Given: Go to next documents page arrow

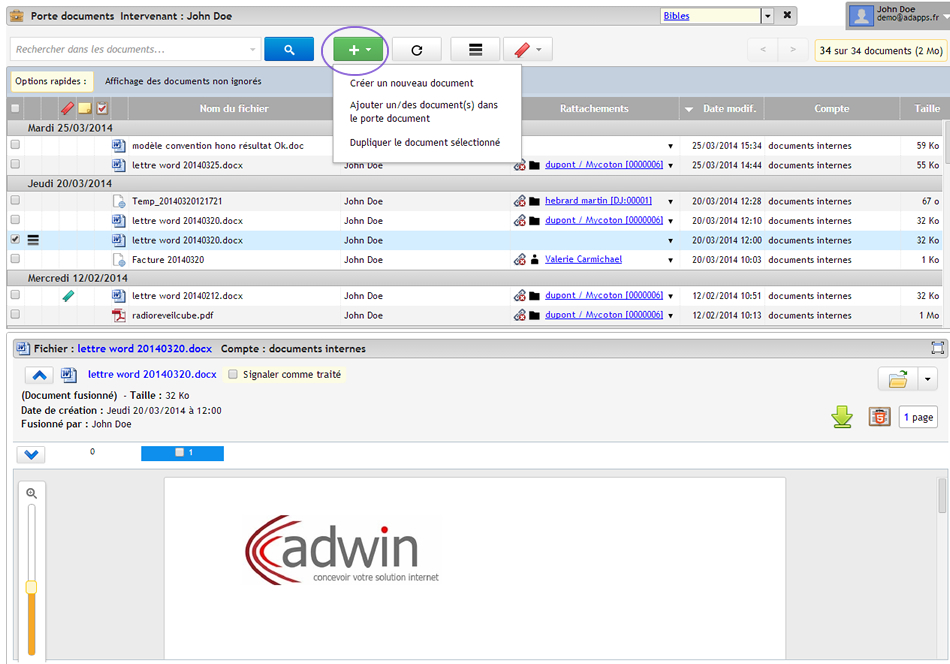Looking at the screenshot, I should [x=793, y=50].
